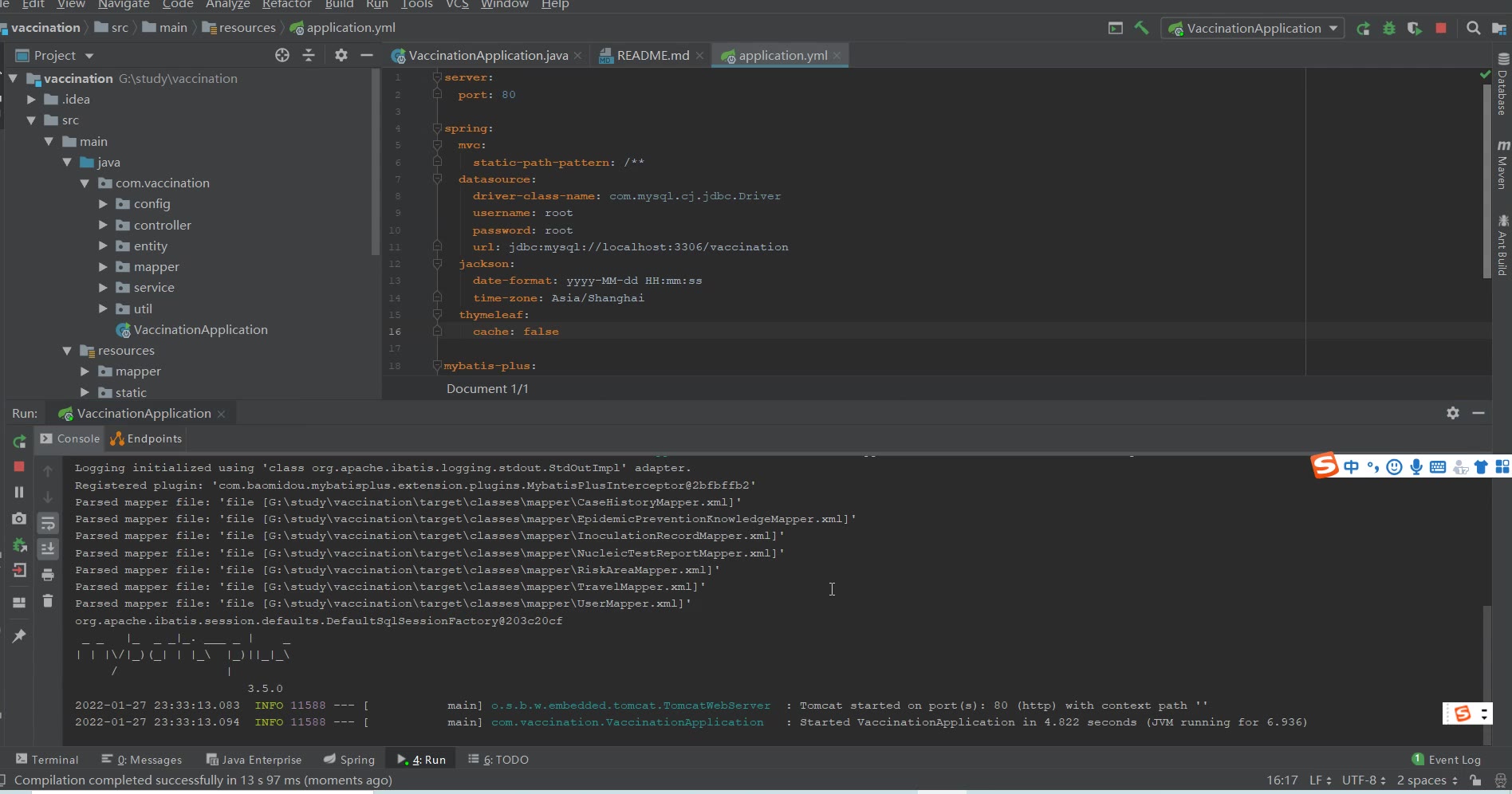Image resolution: width=1512 pixels, height=794 pixels.
Task: Toggle Sogou microphone voice input
Action: pos(1416,467)
